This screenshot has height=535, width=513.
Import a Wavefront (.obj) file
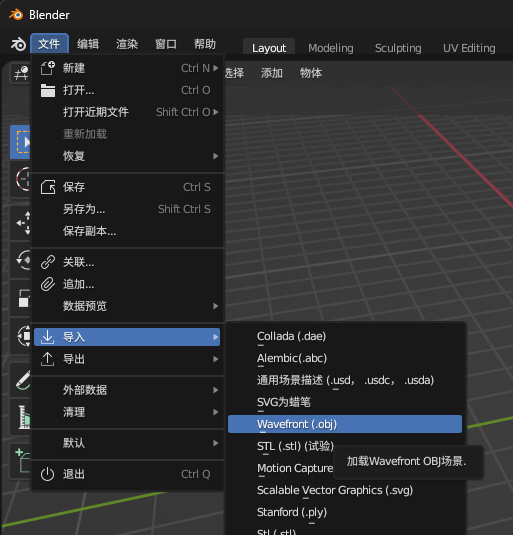click(345, 424)
